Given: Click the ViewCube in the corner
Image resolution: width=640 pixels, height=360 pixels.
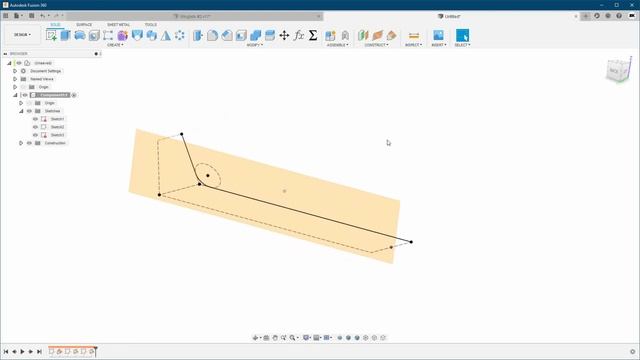Looking at the screenshot, I should click(x=618, y=71).
